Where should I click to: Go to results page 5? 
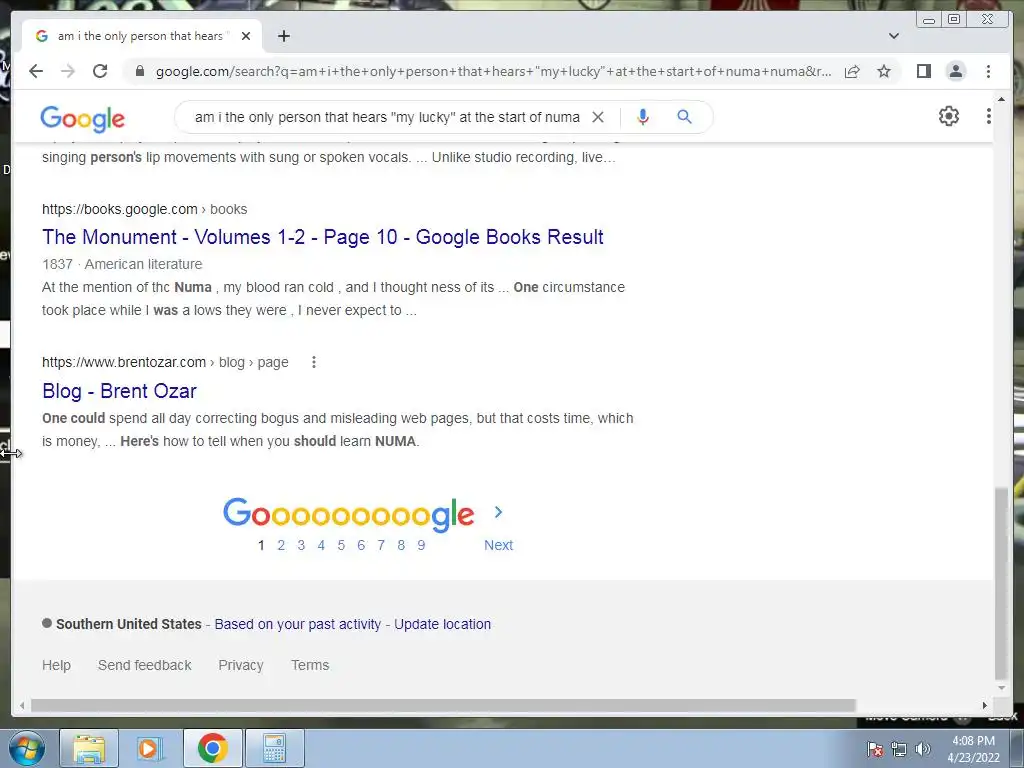pos(341,545)
